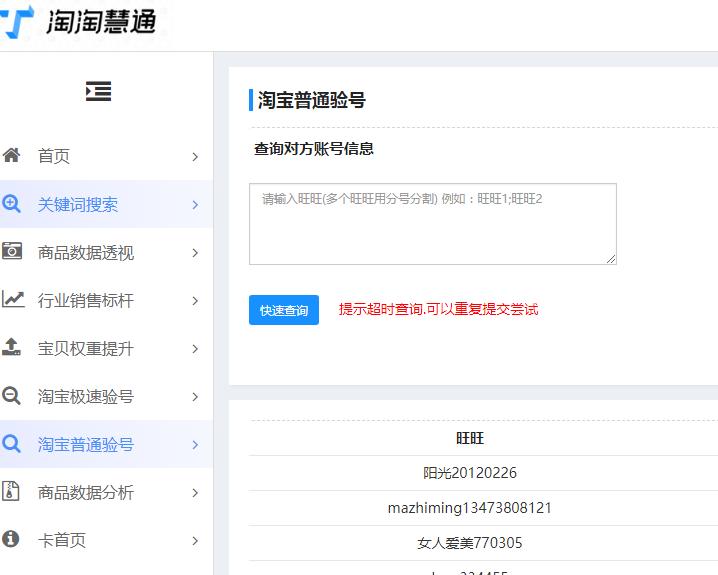Click the 查询对方账号信息 subtitle
Image resolution: width=718 pixels, height=575 pixels.
pyautogui.click(x=314, y=148)
